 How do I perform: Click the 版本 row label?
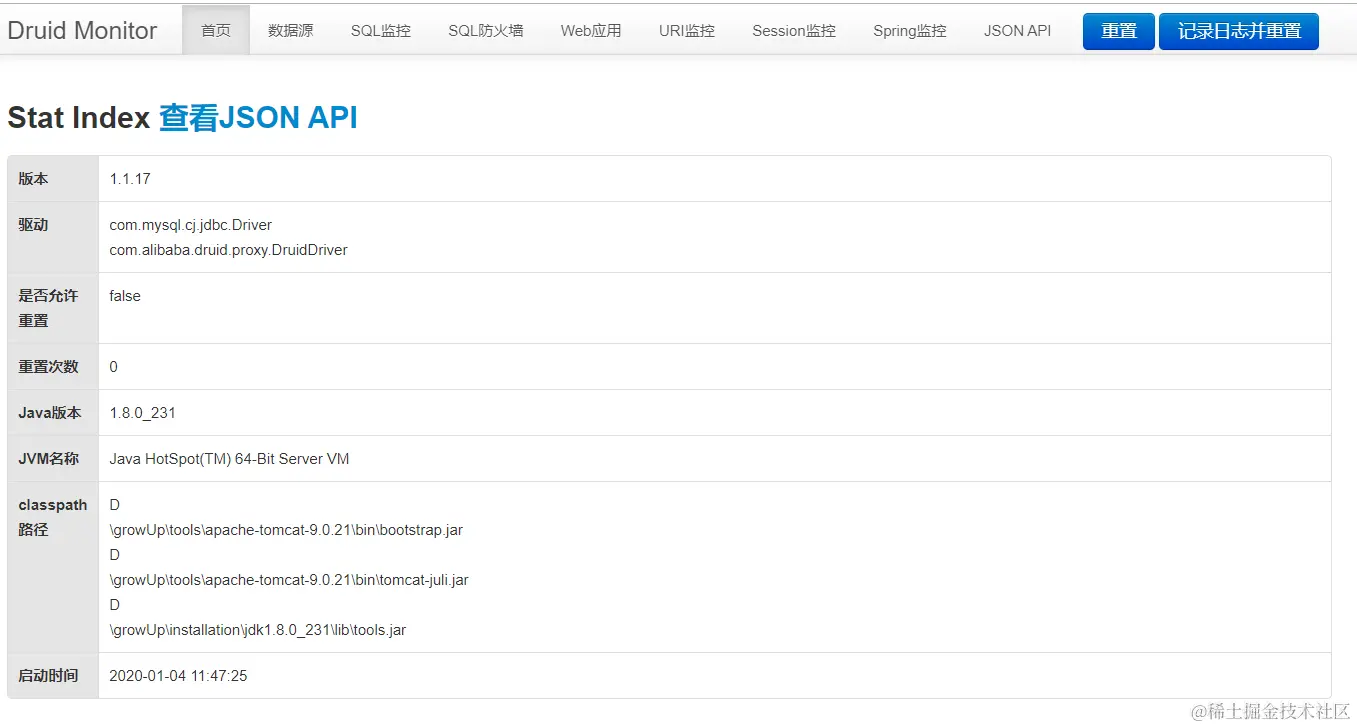pyautogui.click(x=33, y=179)
